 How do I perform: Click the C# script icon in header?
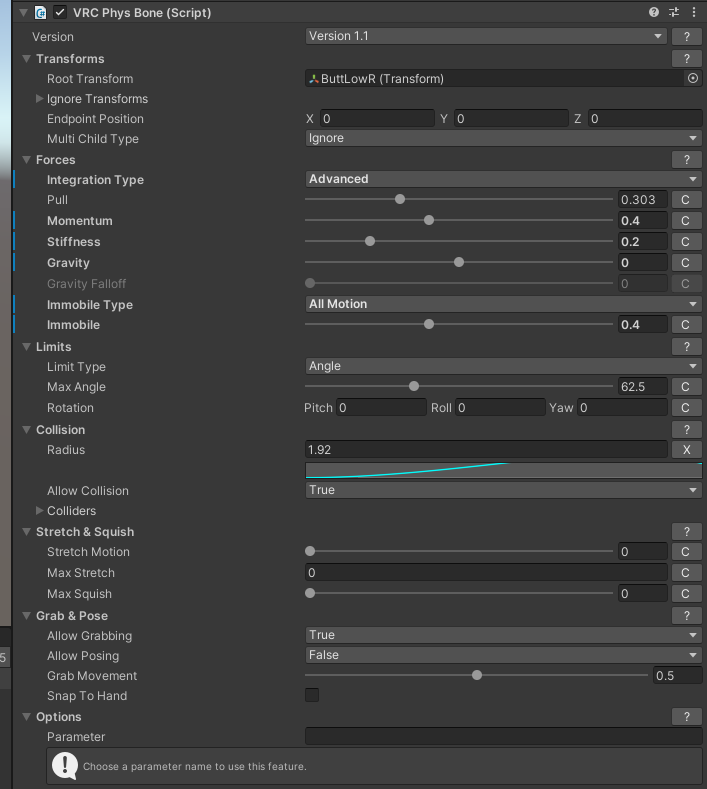pos(40,13)
